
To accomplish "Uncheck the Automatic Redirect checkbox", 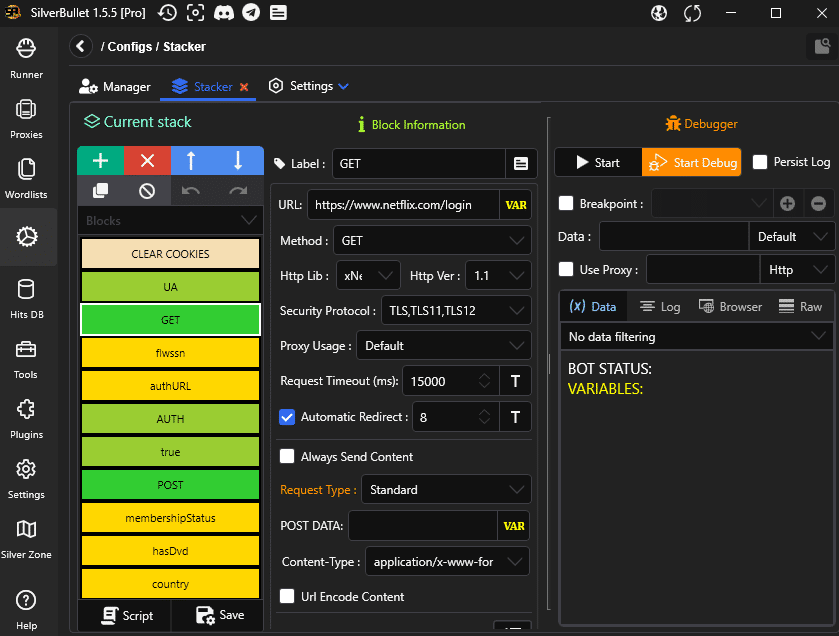I will click(x=287, y=417).
